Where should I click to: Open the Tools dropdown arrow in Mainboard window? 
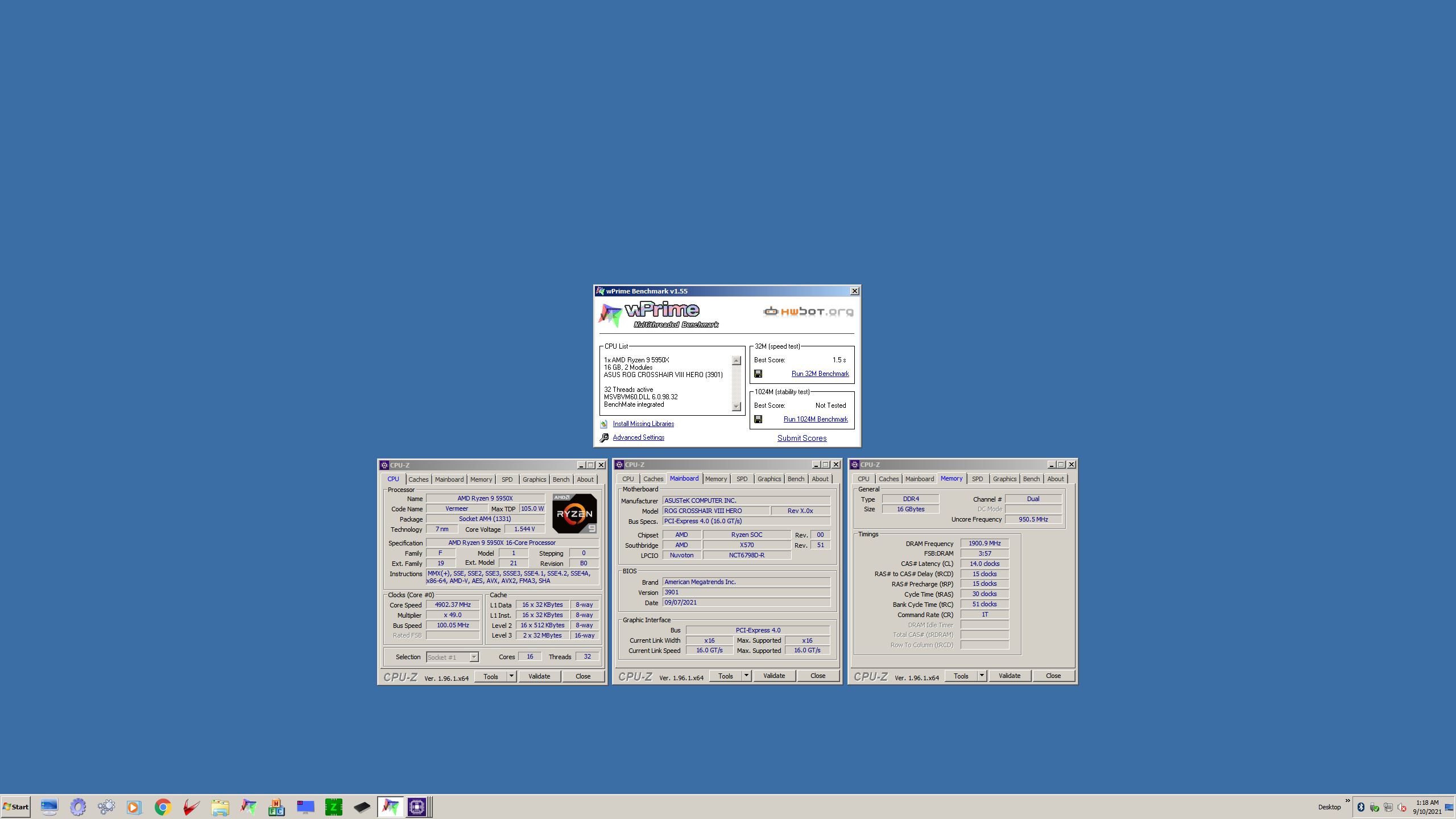(747, 676)
